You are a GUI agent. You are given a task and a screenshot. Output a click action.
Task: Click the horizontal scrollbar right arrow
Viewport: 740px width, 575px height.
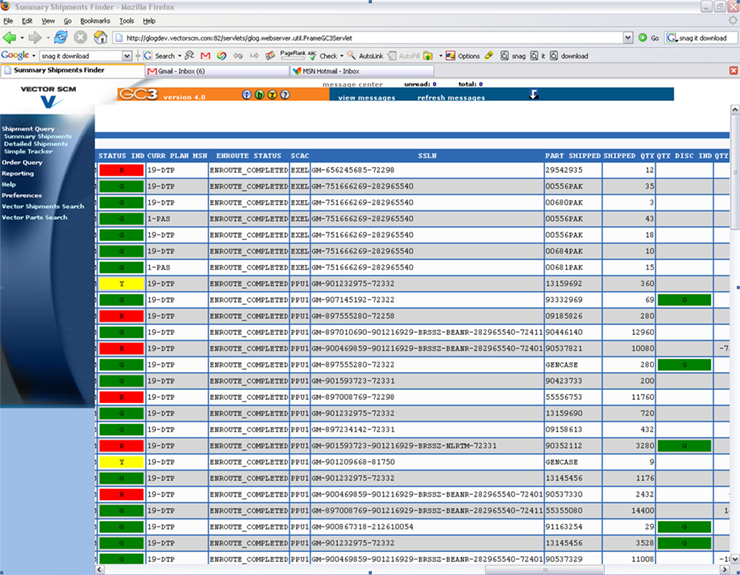726,570
